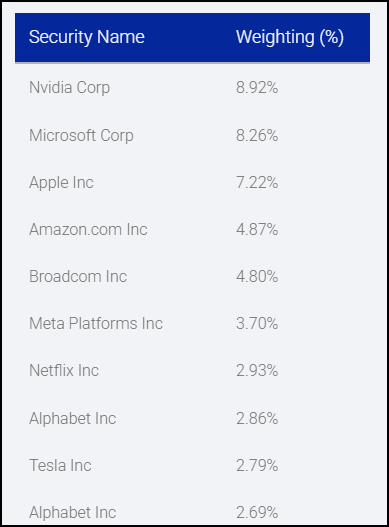
Task: Open the Meta Platforms Inc entry
Action: [x=96, y=324]
